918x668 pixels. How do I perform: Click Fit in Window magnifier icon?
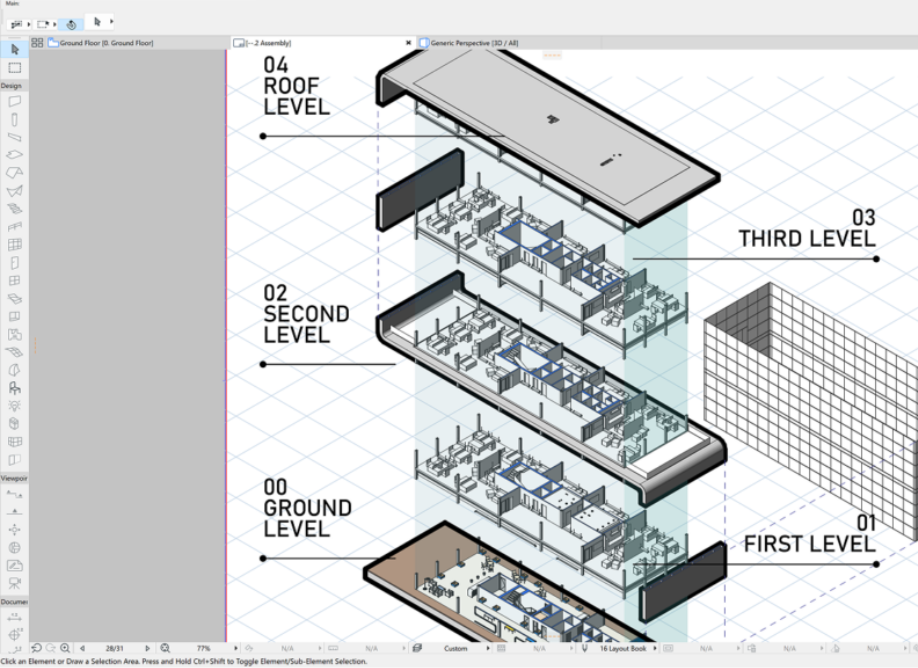(x=165, y=648)
